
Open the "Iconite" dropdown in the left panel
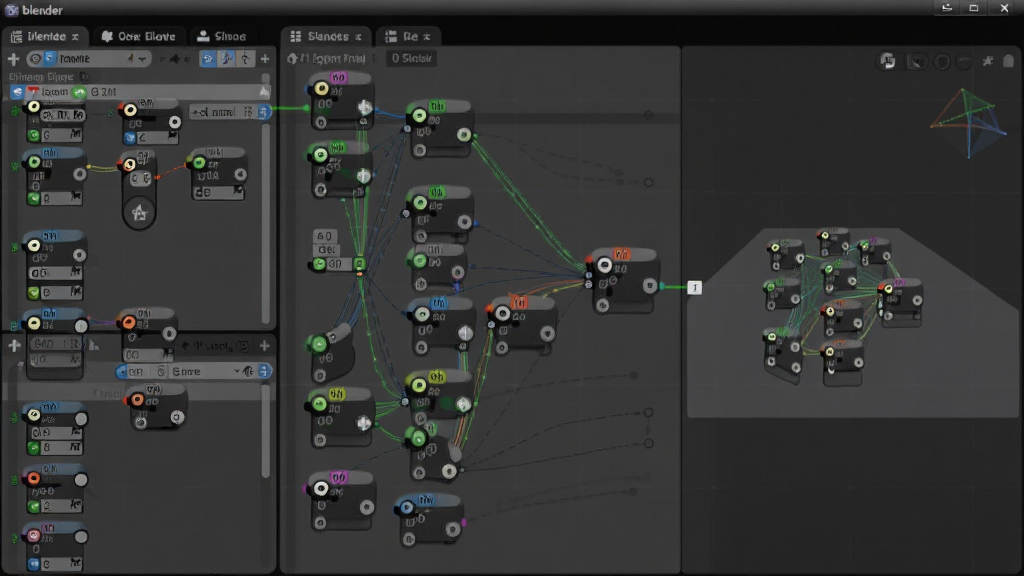point(89,59)
